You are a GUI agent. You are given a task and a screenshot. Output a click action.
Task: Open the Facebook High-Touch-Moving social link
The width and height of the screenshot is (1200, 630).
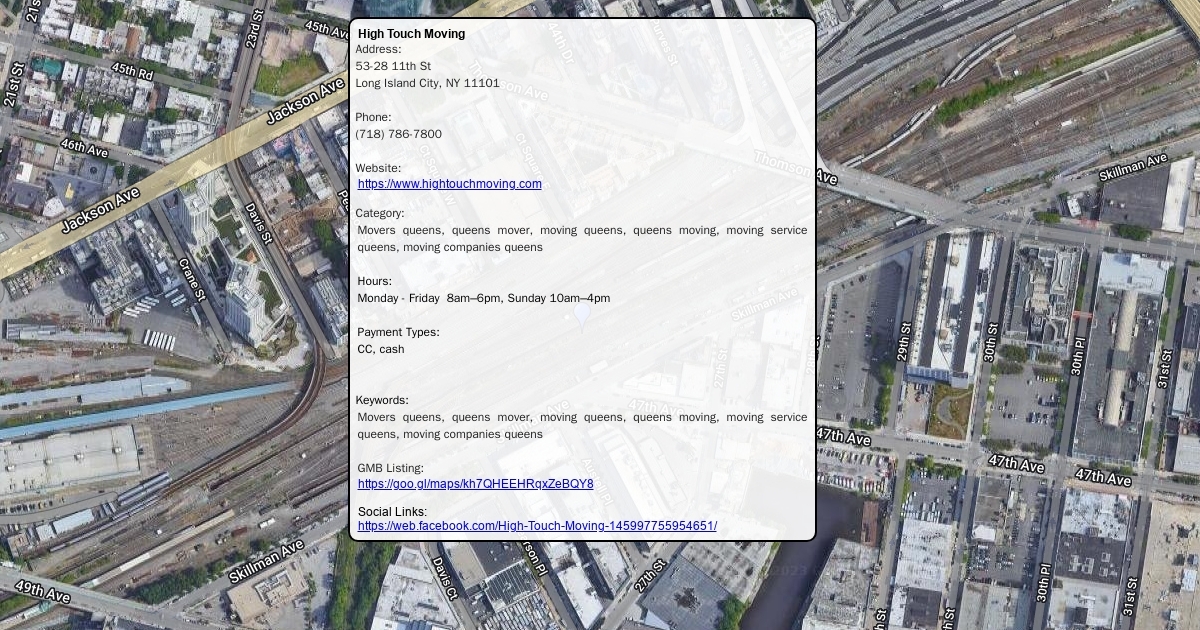pos(537,526)
